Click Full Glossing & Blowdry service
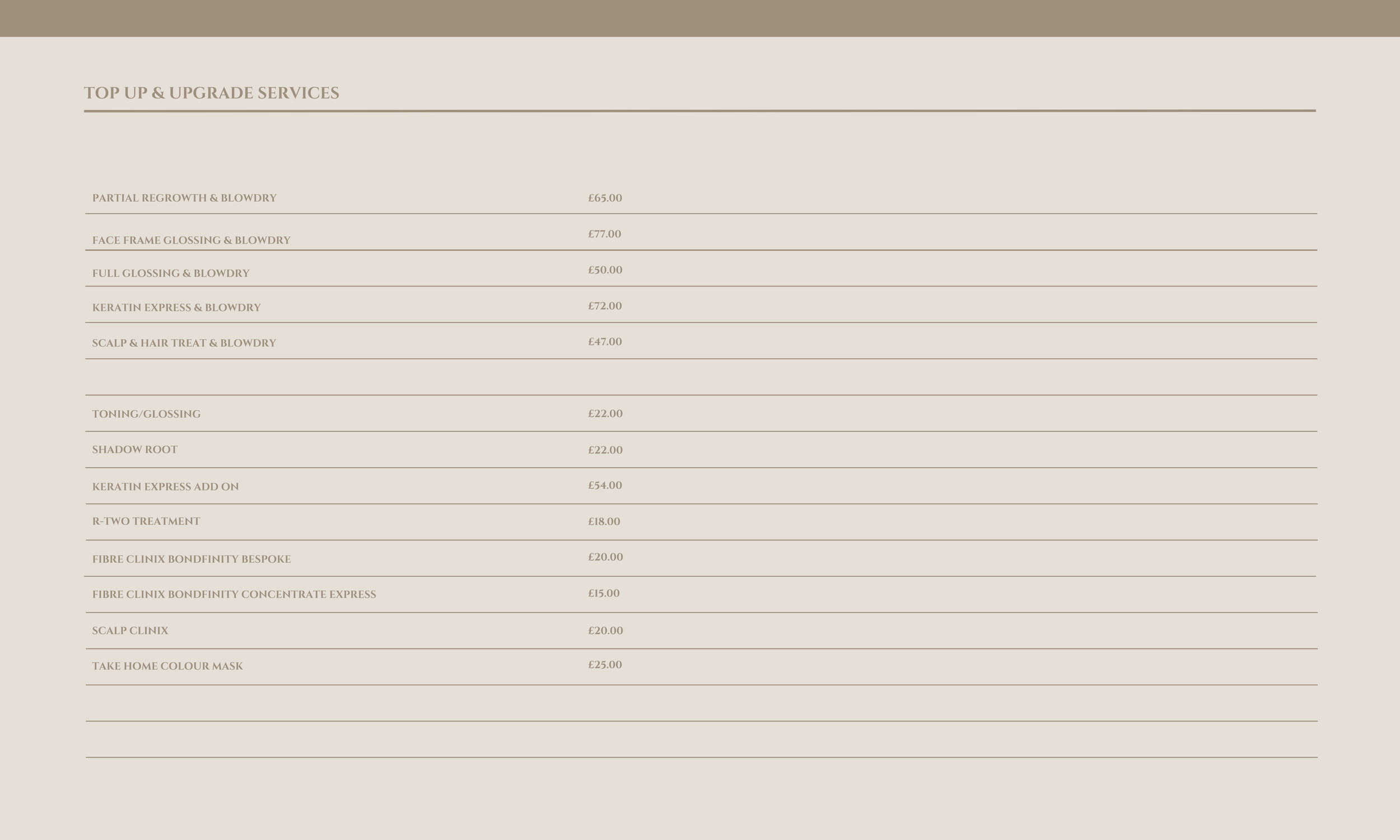Image resolution: width=1400 pixels, height=840 pixels. (x=170, y=273)
